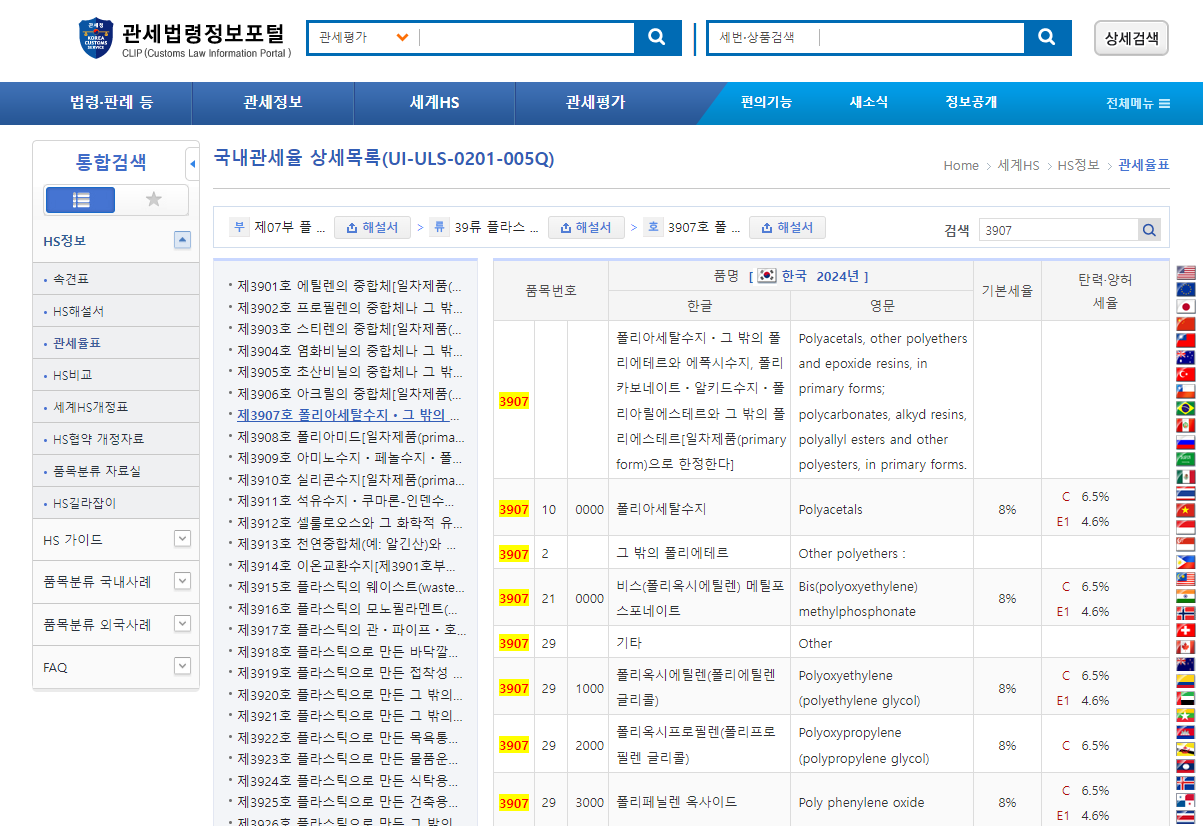1203x826 pixels.
Task: Select the United Arab Emirates flag icon
Action: tap(1186, 698)
